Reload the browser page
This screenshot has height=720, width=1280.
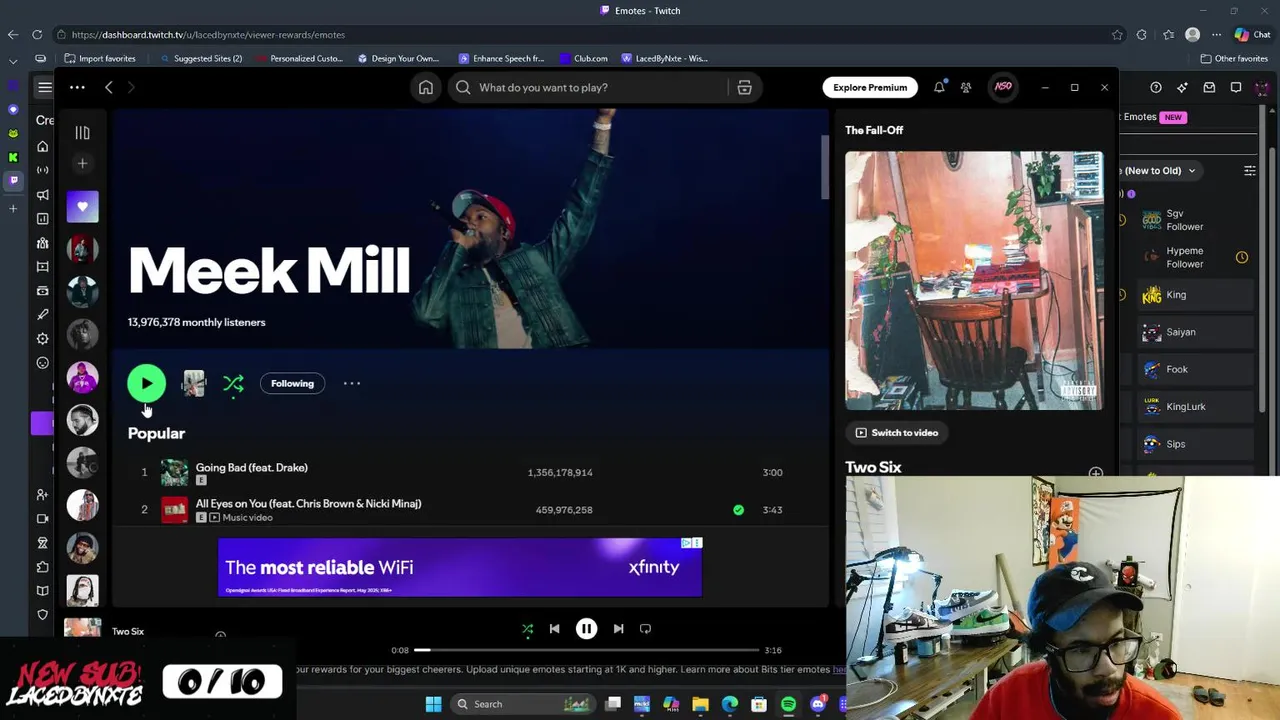(x=37, y=35)
